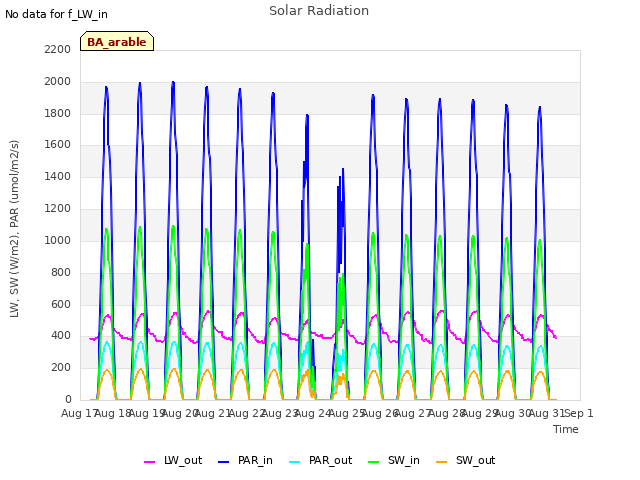Screen dimensions: 640x480
Task: Click the 1000 y-axis tick label
Action: click(x=58, y=240)
